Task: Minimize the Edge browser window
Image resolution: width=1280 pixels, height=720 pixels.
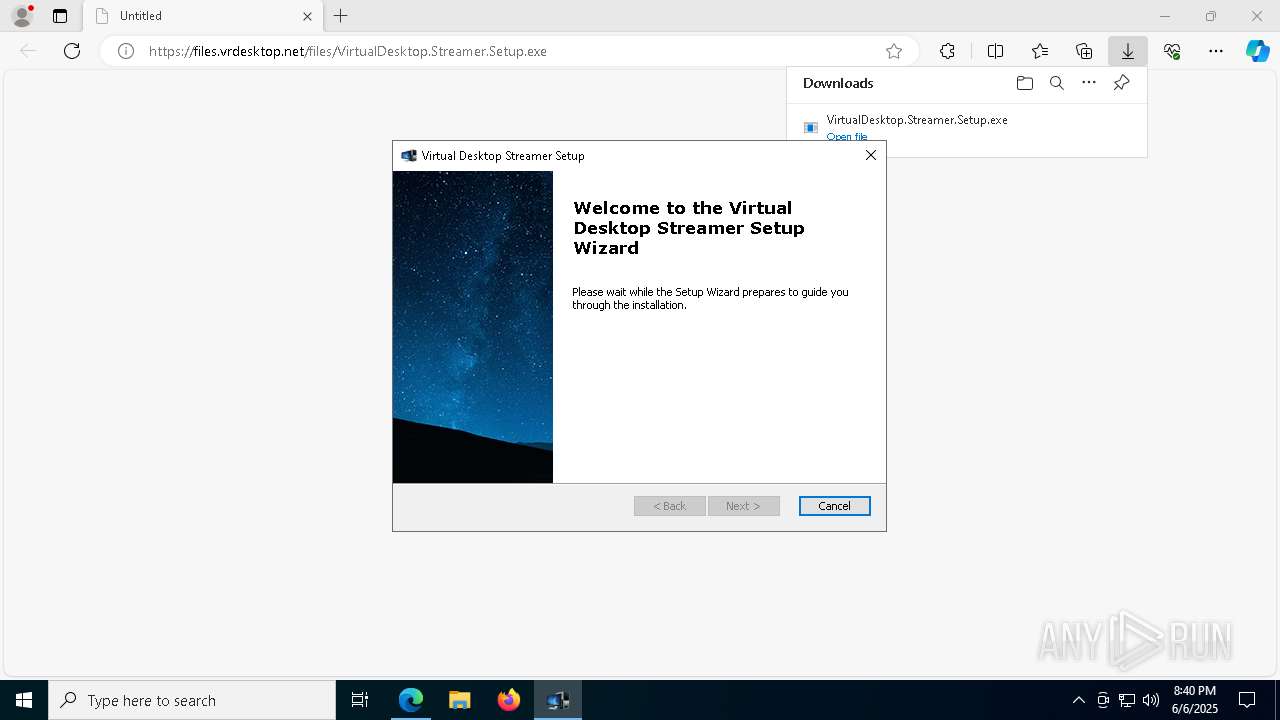Action: (1165, 16)
